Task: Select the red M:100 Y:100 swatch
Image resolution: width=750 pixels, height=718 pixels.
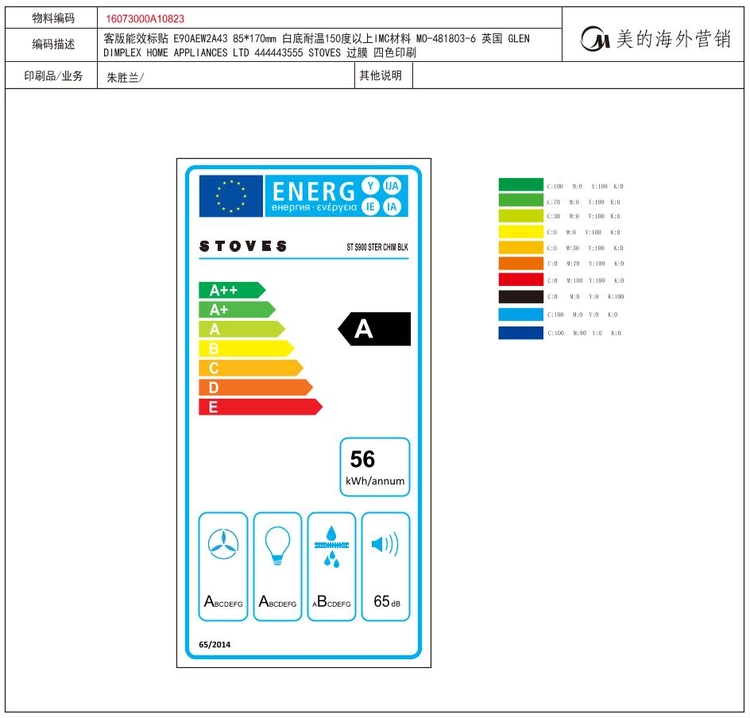Action: [x=521, y=280]
